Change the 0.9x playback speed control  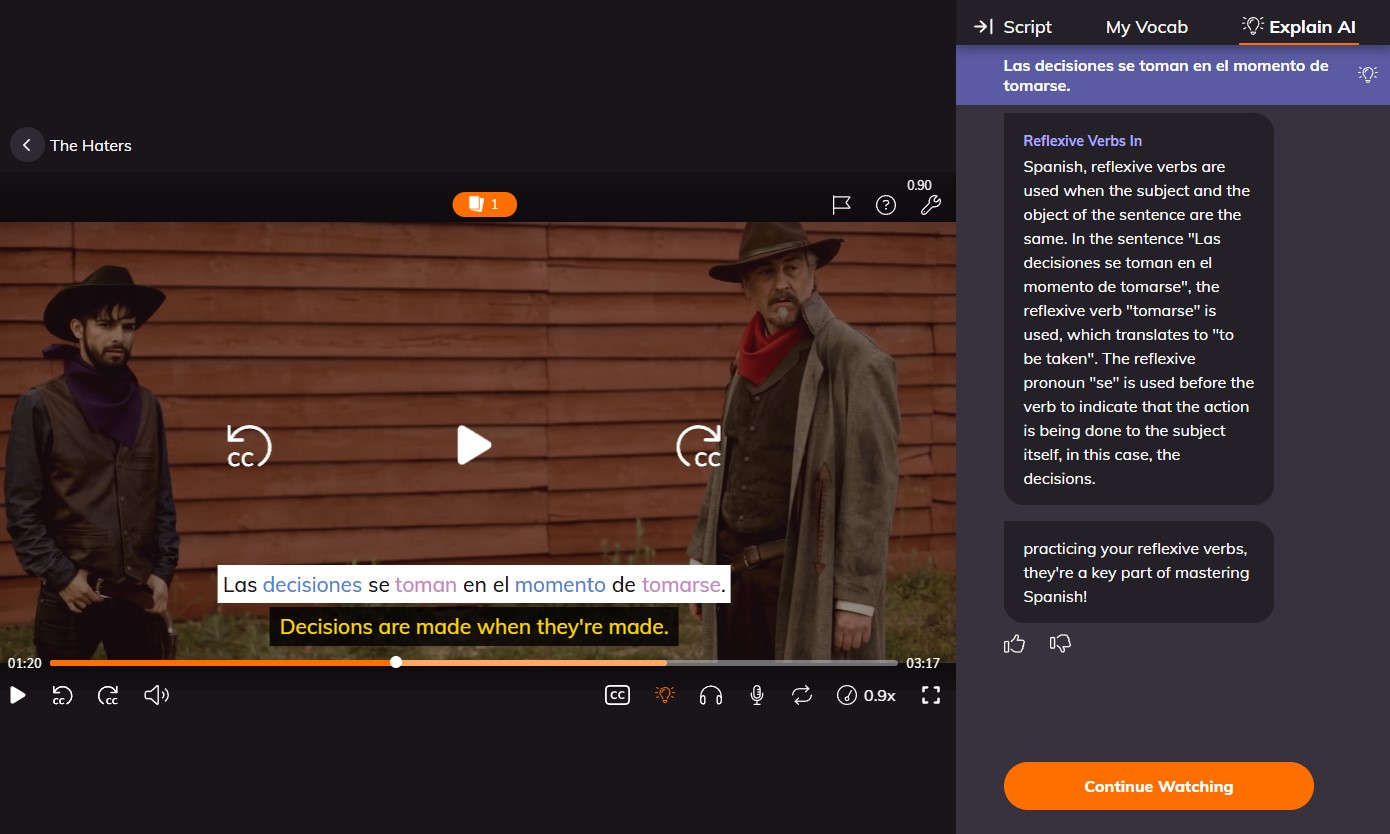pos(866,695)
